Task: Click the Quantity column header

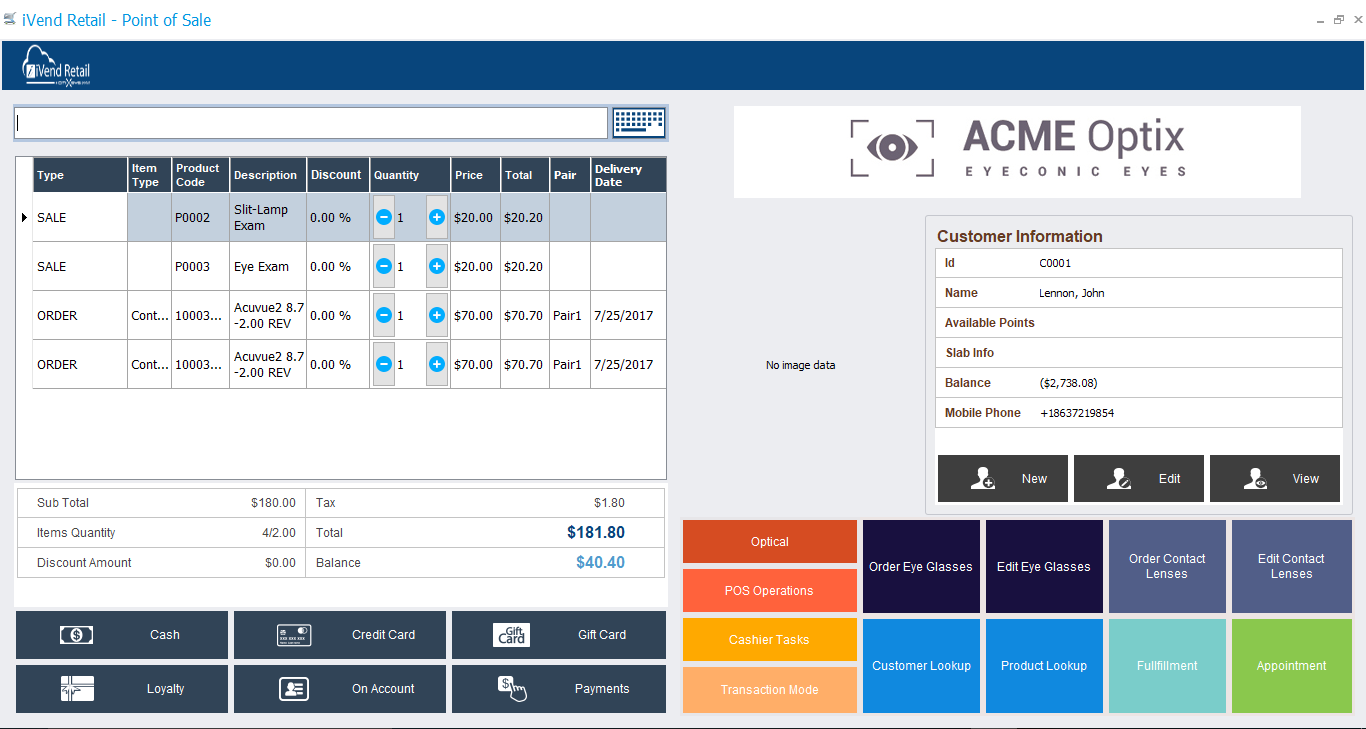Action: [410, 175]
